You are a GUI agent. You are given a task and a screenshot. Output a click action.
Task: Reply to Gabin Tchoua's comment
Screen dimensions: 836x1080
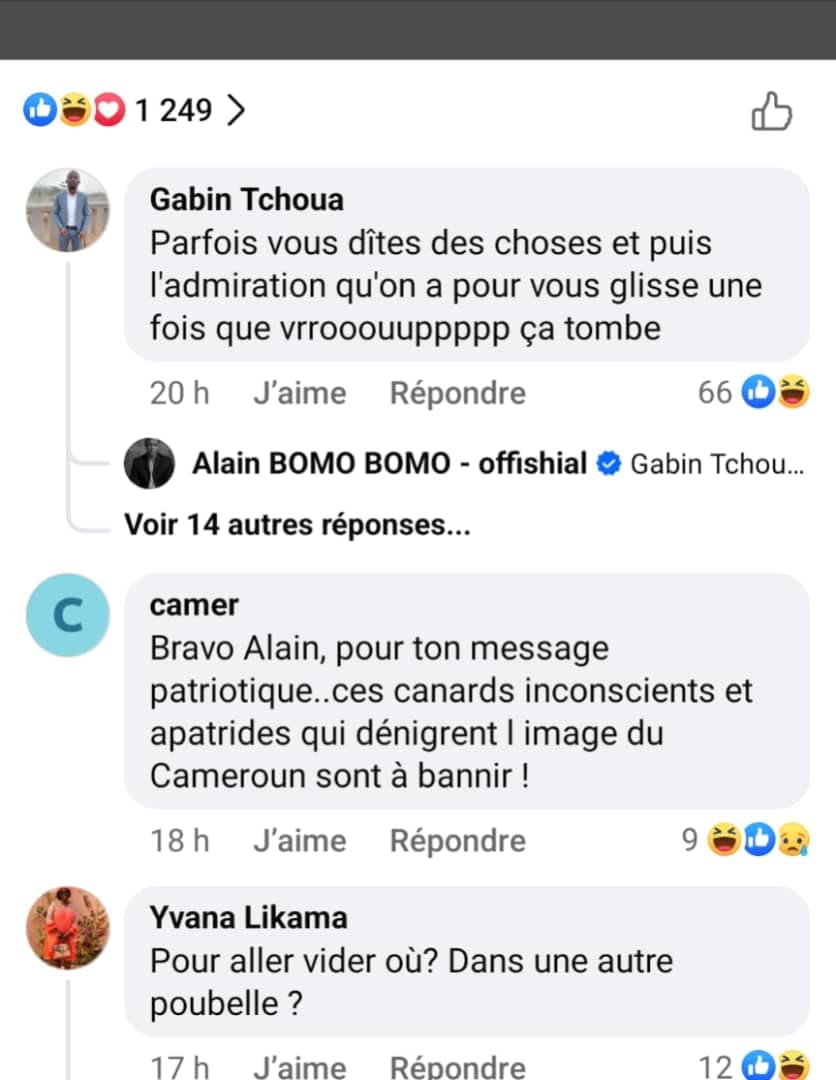coord(457,393)
